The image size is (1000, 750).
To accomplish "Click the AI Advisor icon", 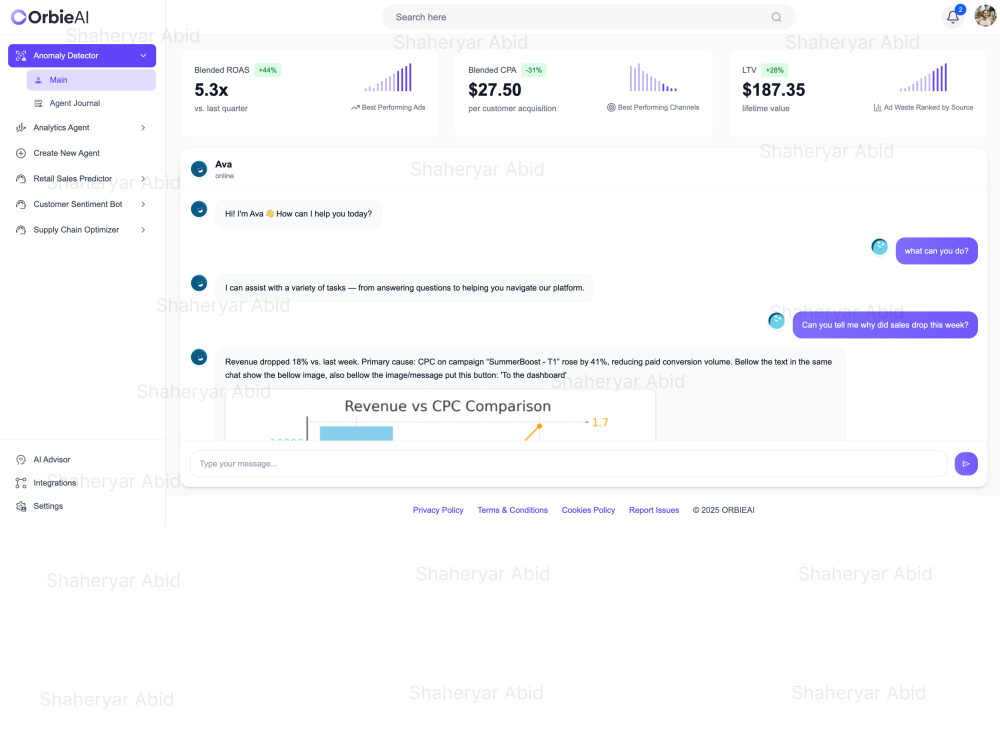I will click(x=21, y=460).
